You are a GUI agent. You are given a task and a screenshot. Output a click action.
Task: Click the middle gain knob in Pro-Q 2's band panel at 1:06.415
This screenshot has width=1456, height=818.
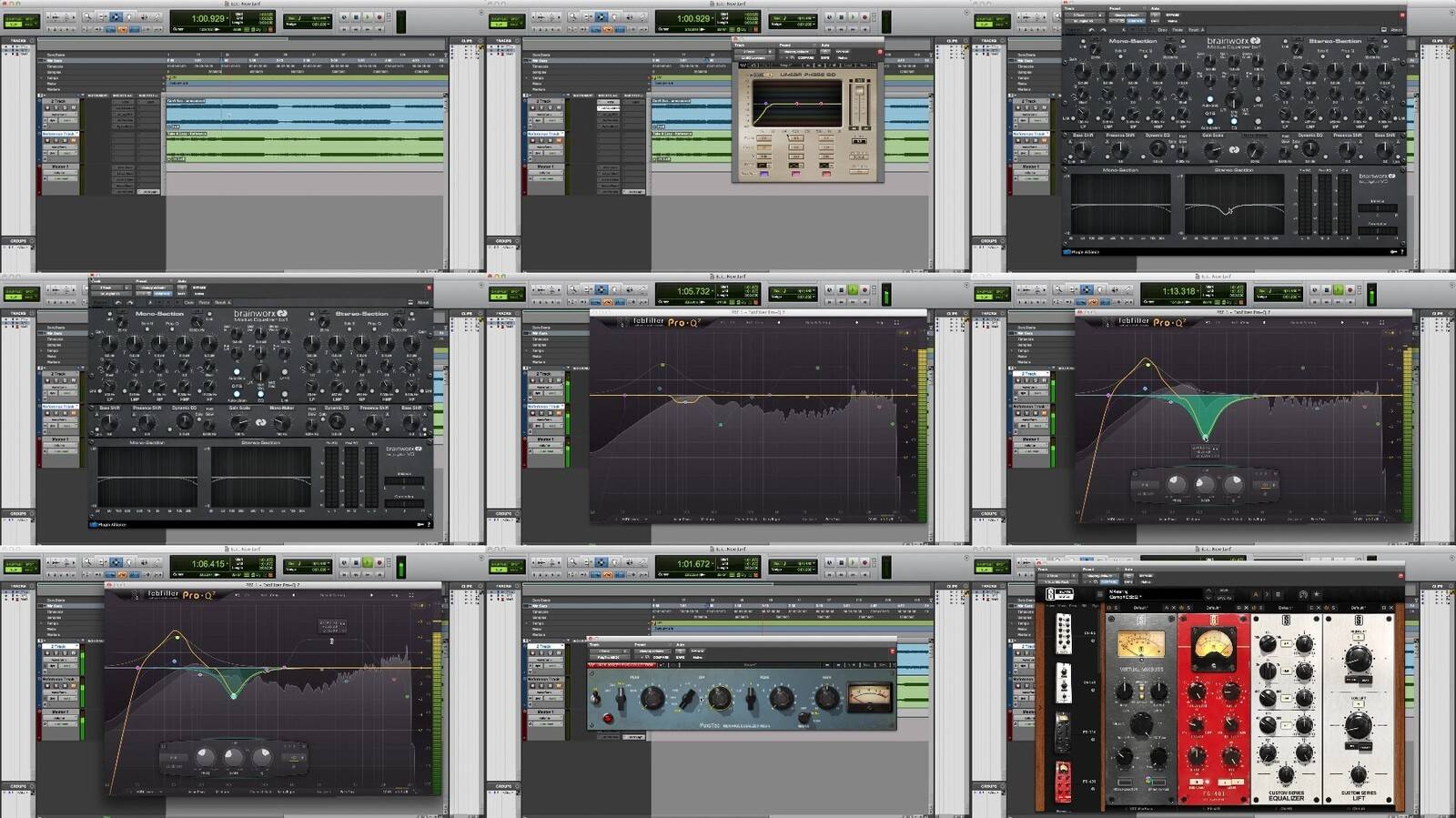234,757
